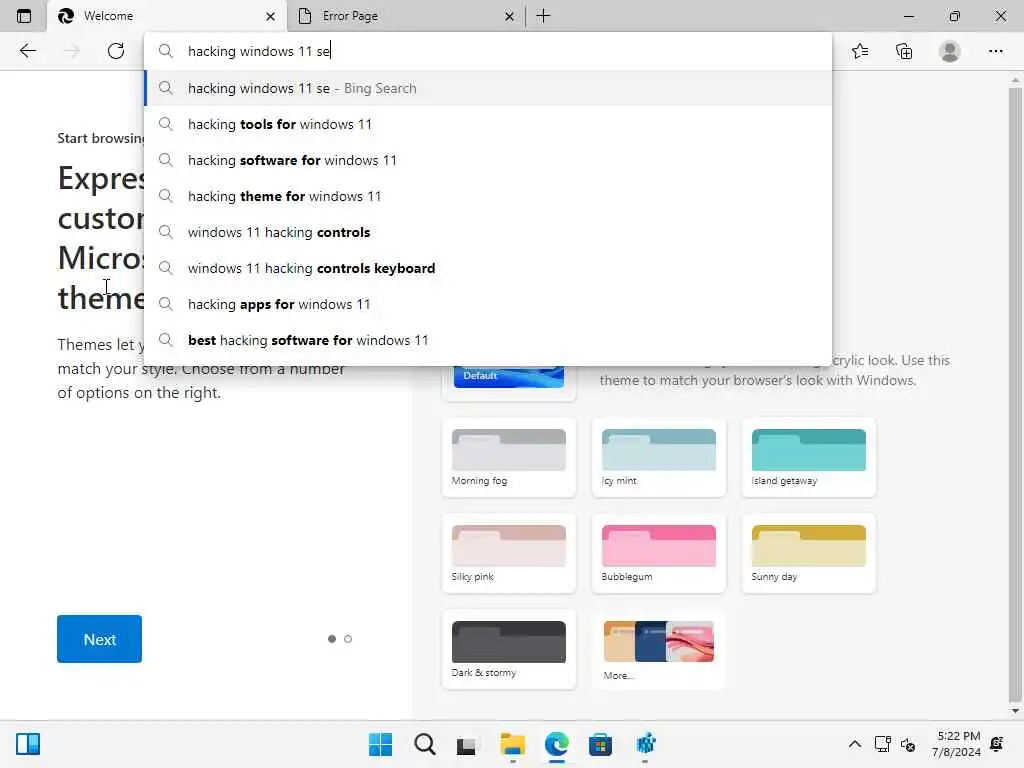
Task: Open the taskbar clock and date
Action: click(957, 744)
